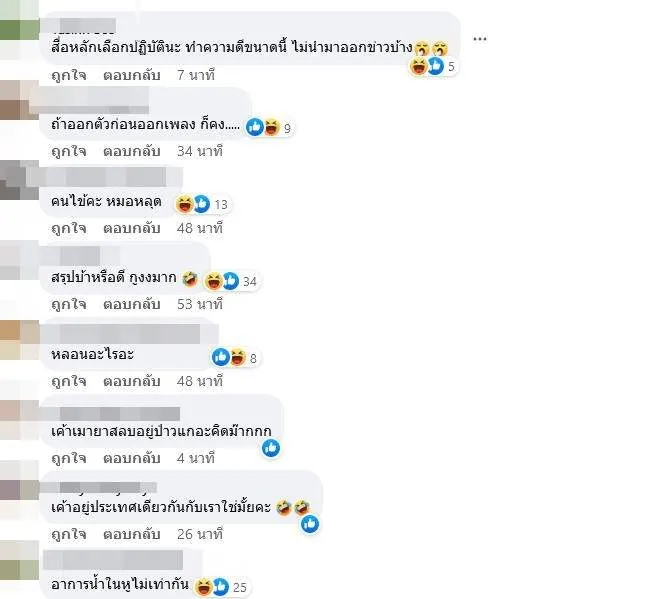
Task: Click reaction icons showing 5 on first comment
Action: (433, 66)
